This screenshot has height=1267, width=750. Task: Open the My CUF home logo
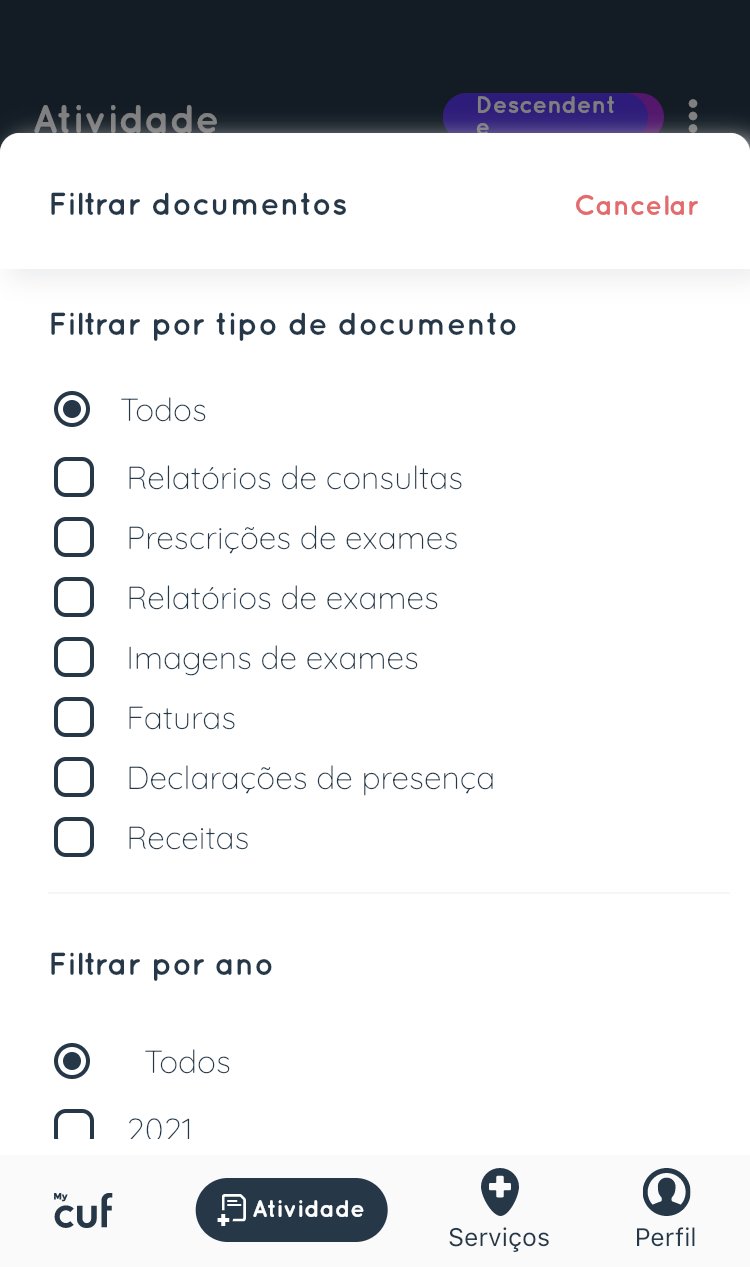[x=83, y=1209]
